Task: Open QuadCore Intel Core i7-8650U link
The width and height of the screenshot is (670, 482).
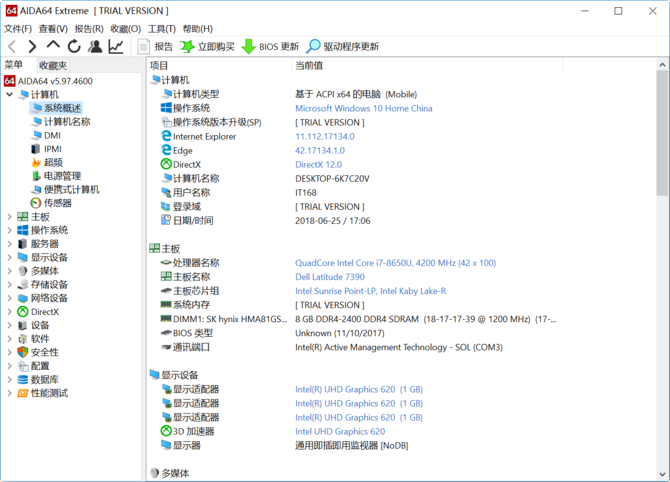Action: pyautogui.click(x=396, y=263)
